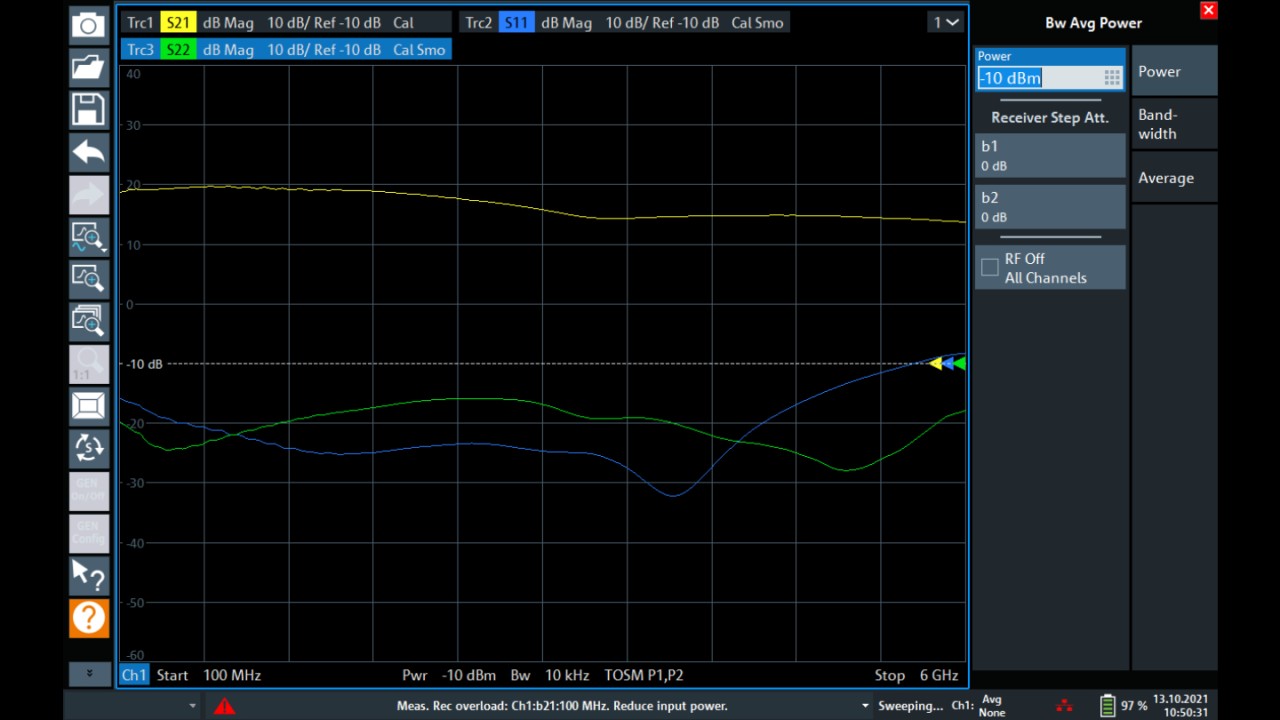Click the 1:1 zoom reset icon
This screenshot has height=720, width=1280.
[88, 364]
